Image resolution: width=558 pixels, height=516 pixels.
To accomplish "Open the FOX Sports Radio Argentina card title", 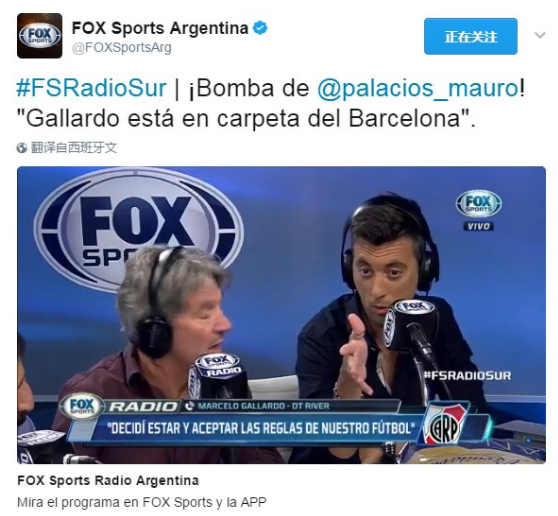I will coord(108,480).
